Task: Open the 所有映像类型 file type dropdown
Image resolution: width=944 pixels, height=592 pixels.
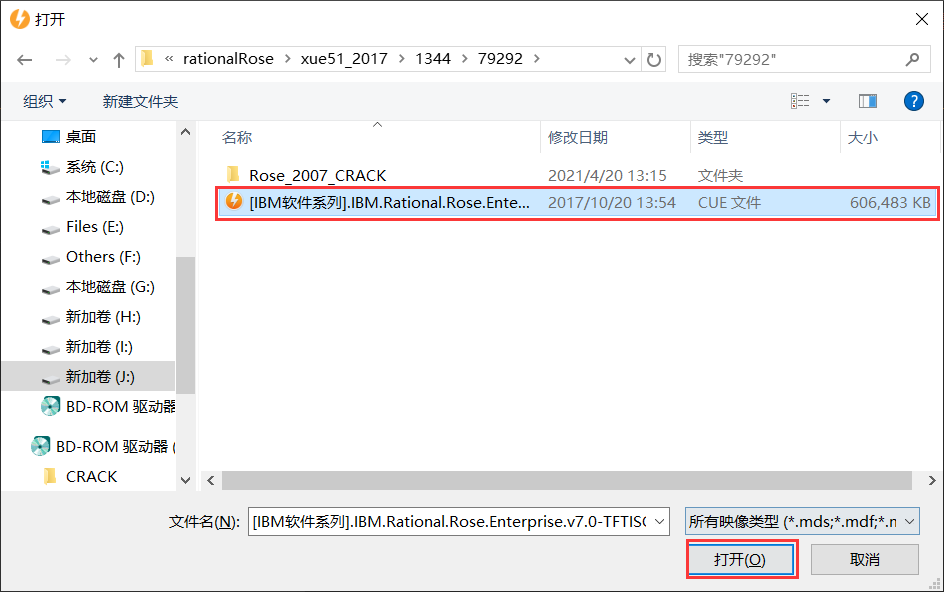Action: [x=910, y=521]
